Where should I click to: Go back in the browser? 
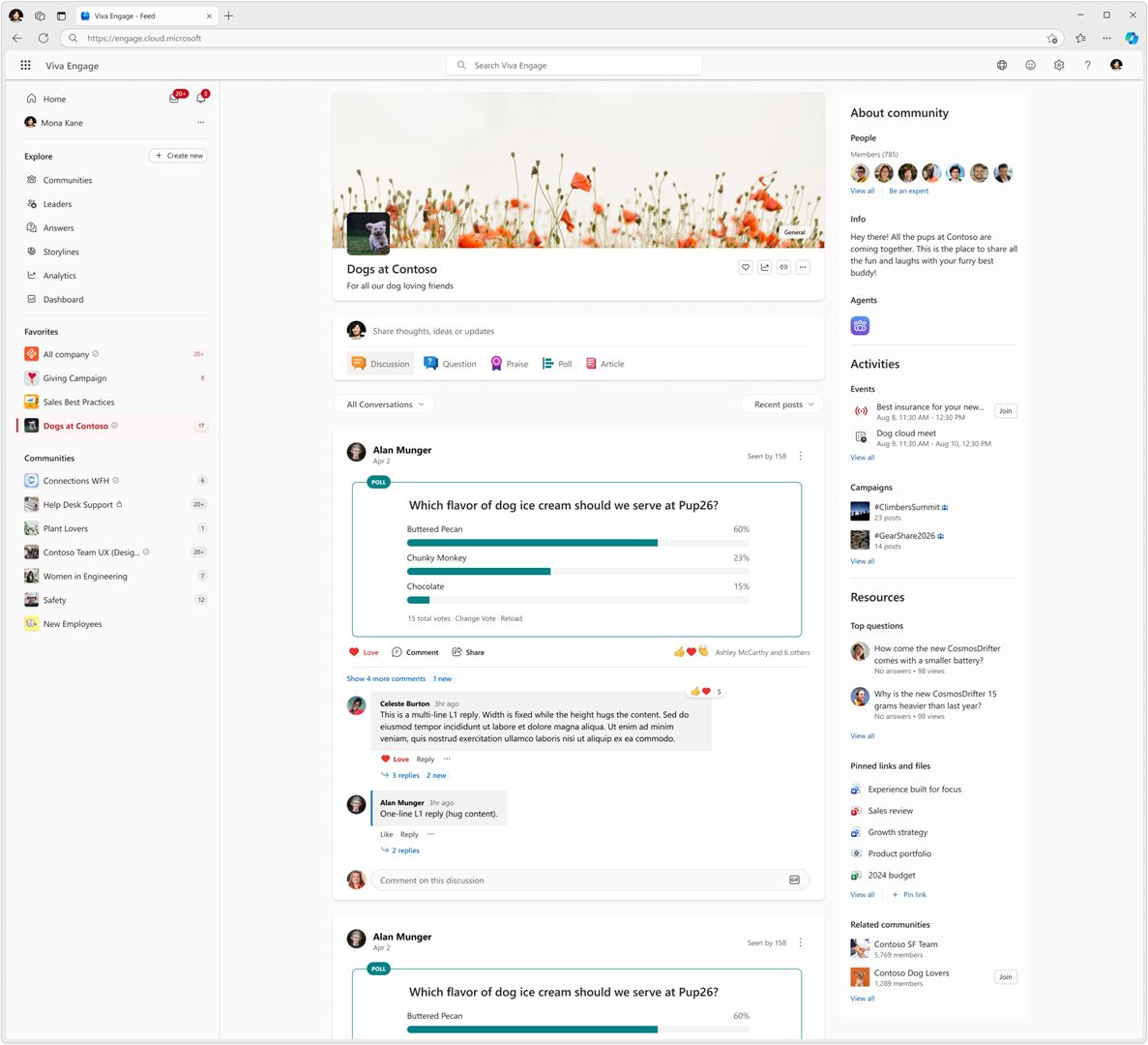17,38
